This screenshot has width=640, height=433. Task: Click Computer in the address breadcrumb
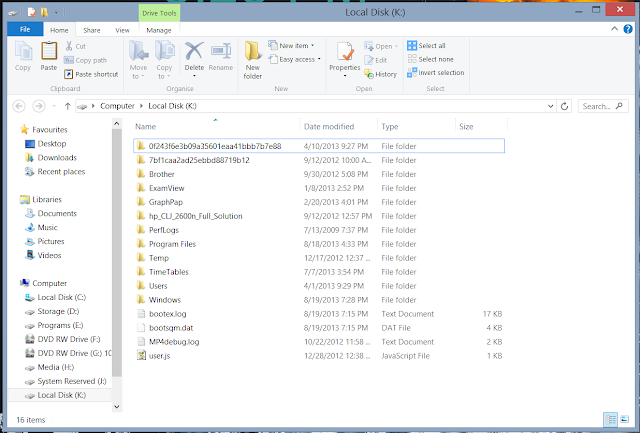click(117, 106)
